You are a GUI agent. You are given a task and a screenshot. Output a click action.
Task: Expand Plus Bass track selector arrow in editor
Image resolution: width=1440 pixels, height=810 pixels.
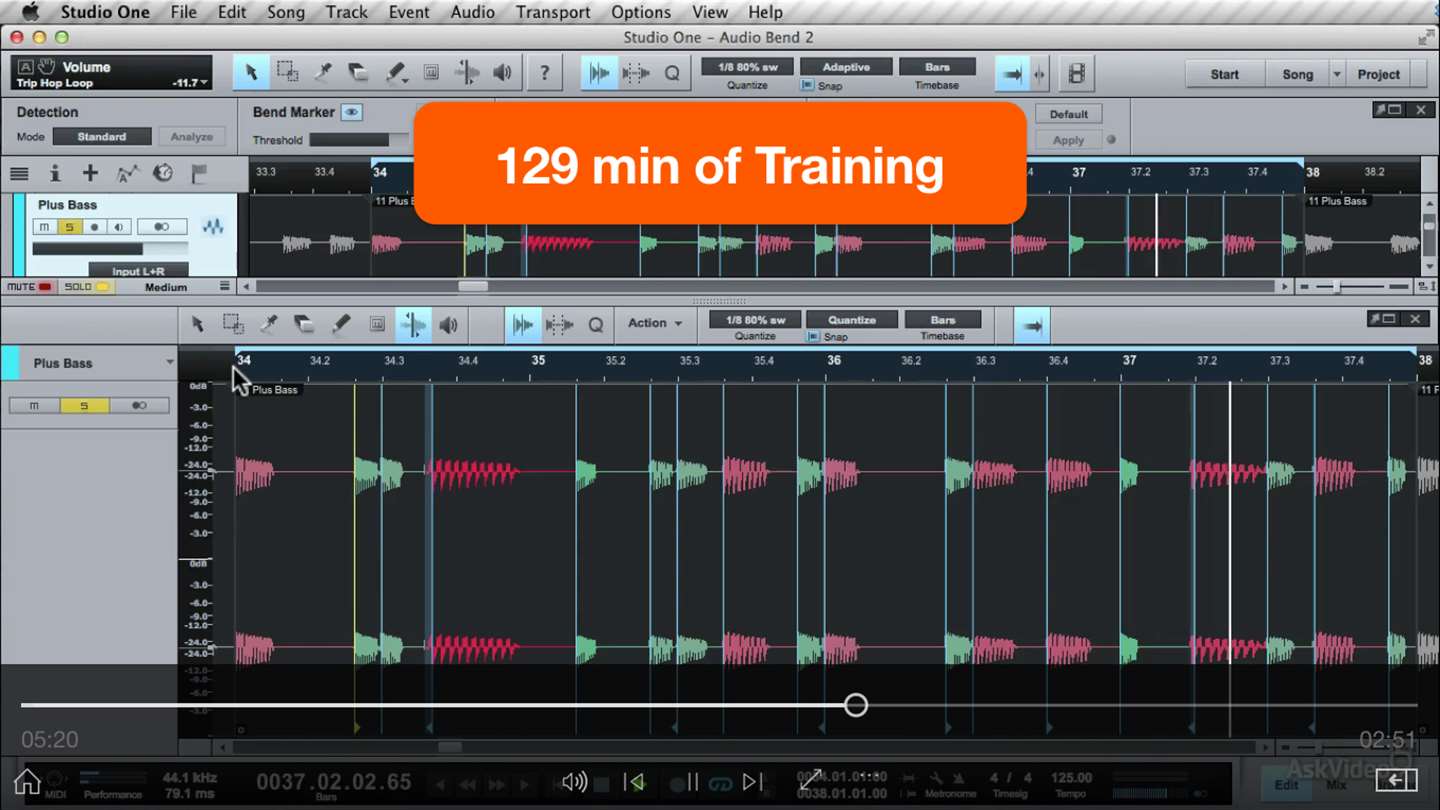pos(169,363)
